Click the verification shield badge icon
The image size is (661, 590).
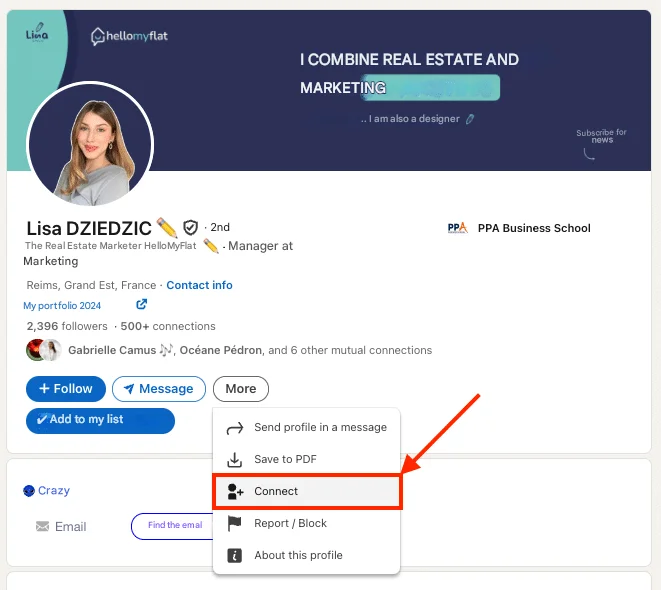(x=191, y=228)
